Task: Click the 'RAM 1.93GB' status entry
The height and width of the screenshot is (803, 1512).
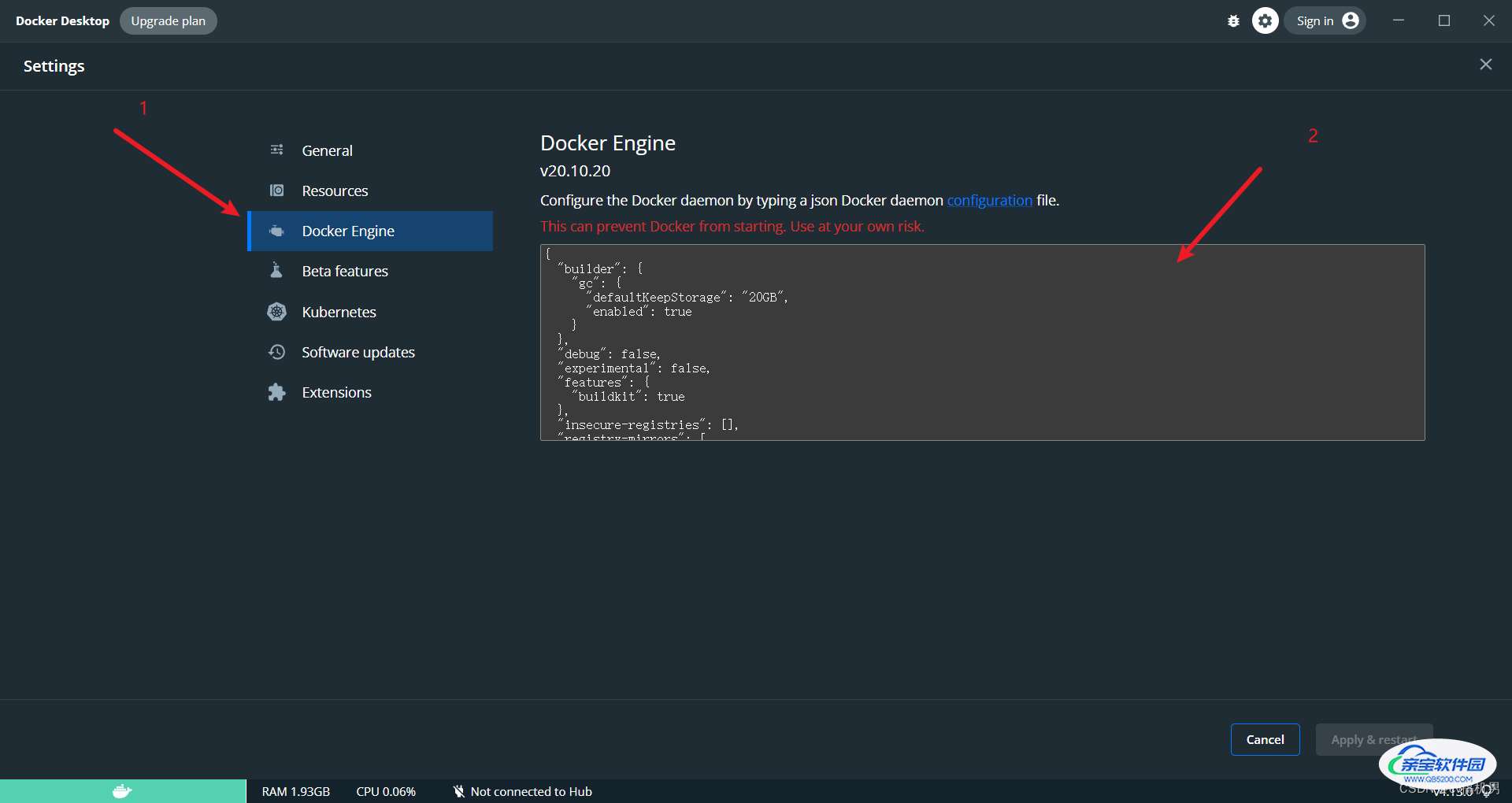Action: click(x=296, y=791)
